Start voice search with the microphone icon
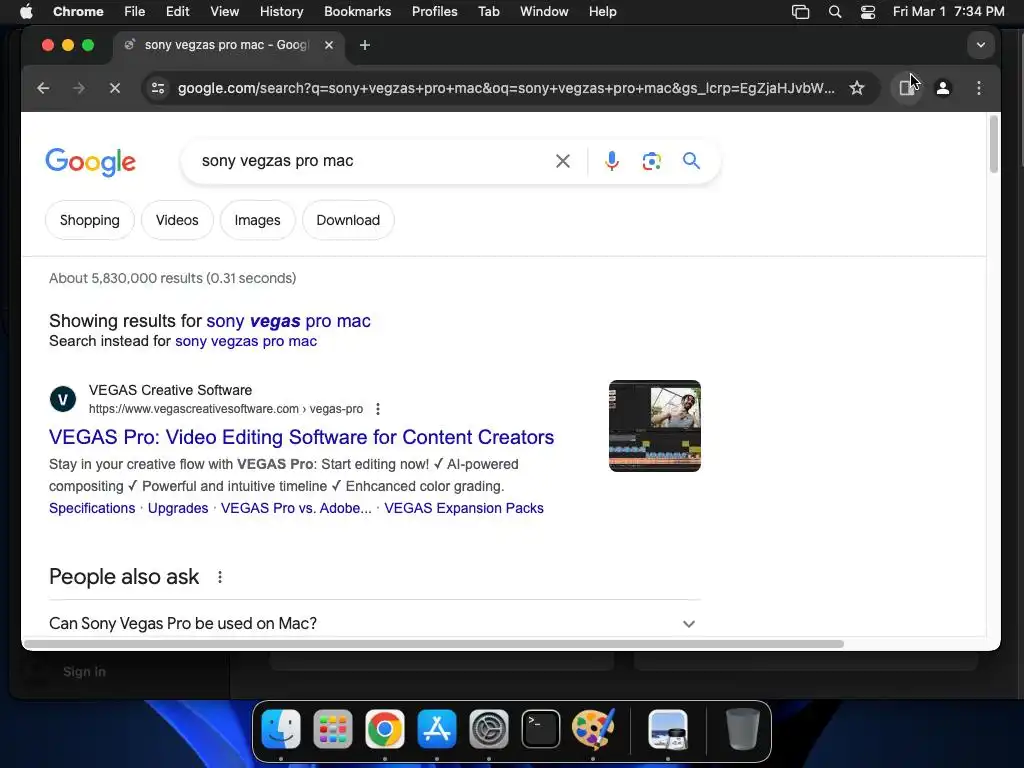1024x768 pixels. pos(611,161)
